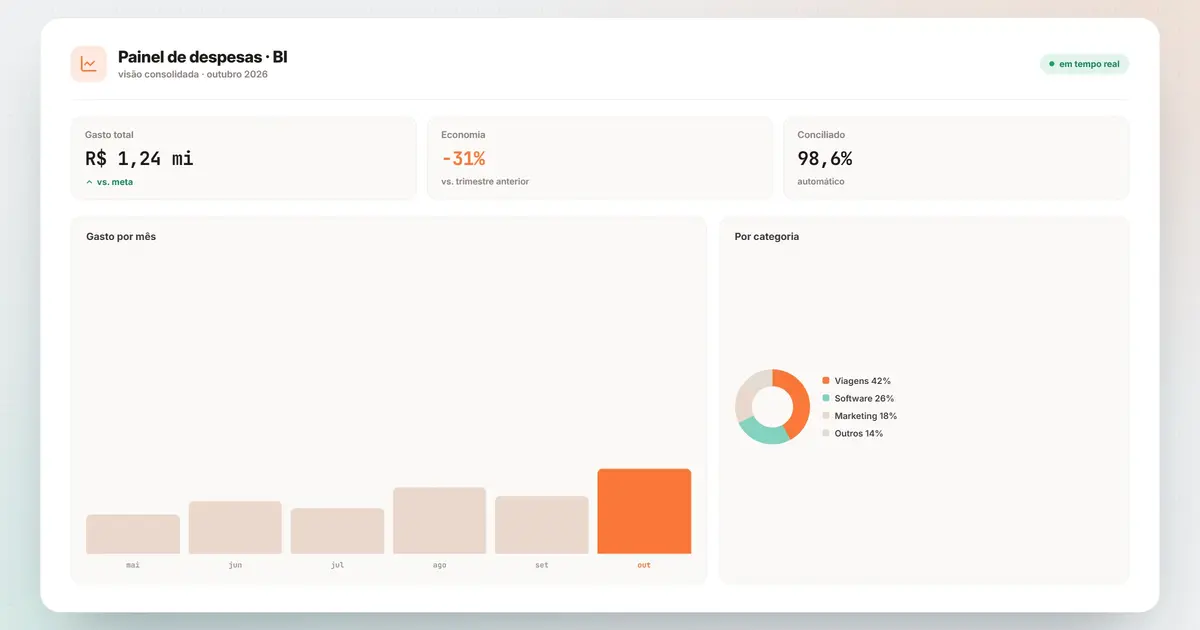Click the '98,6%' reconciled value
1200x630 pixels.
825,158
